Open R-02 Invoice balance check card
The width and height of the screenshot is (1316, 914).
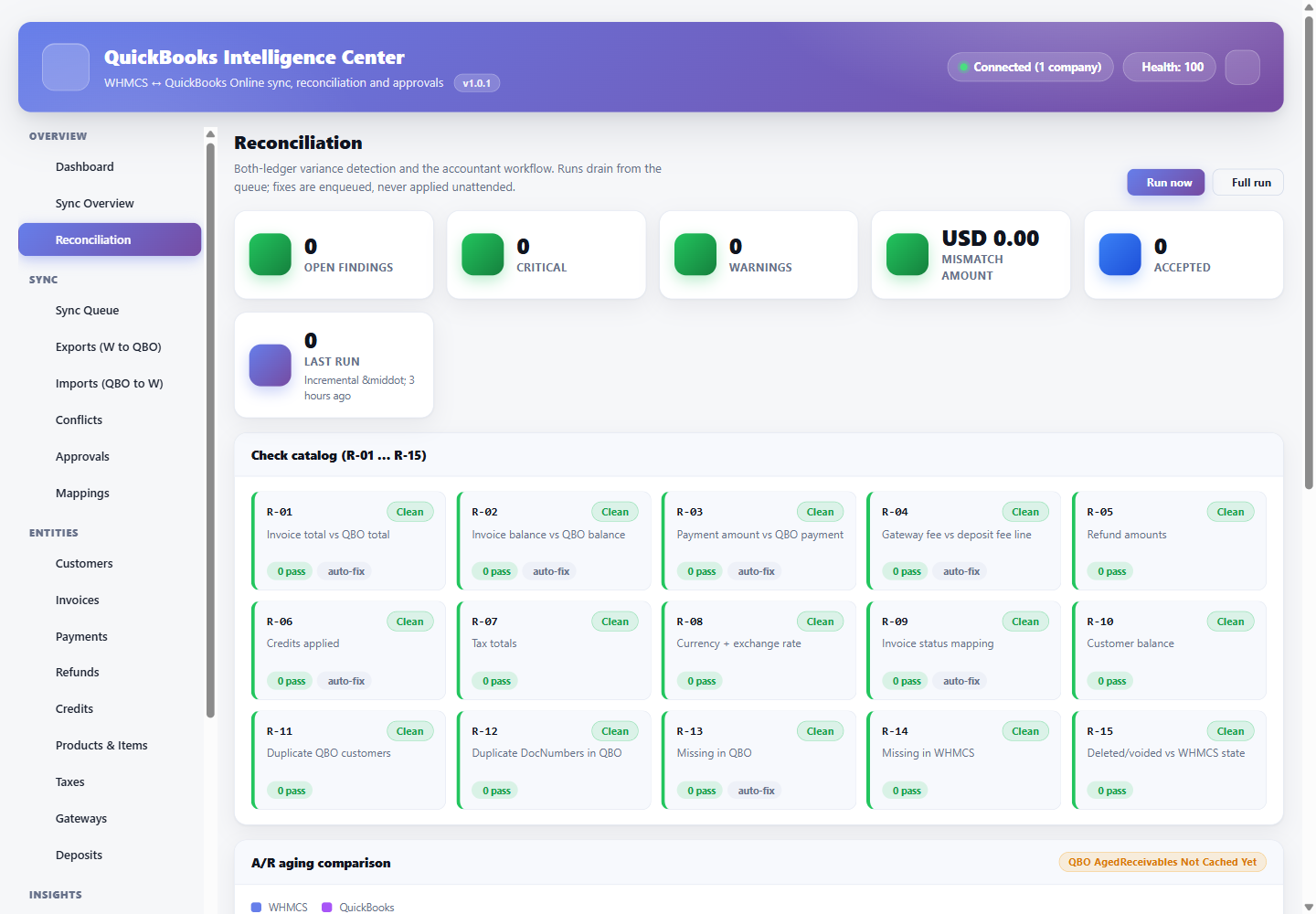pyautogui.click(x=554, y=541)
